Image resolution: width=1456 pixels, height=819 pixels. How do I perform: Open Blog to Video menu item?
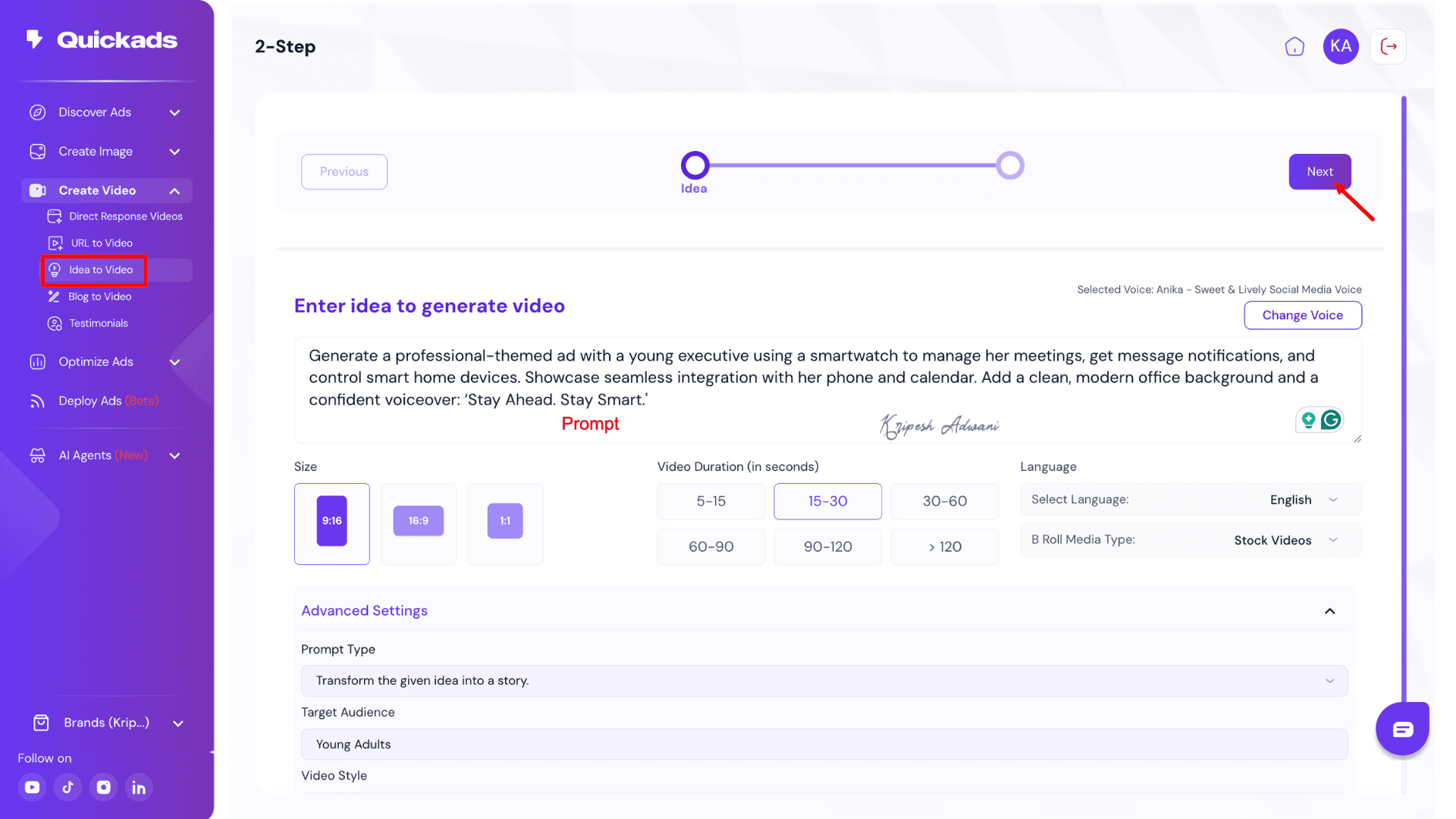99,297
